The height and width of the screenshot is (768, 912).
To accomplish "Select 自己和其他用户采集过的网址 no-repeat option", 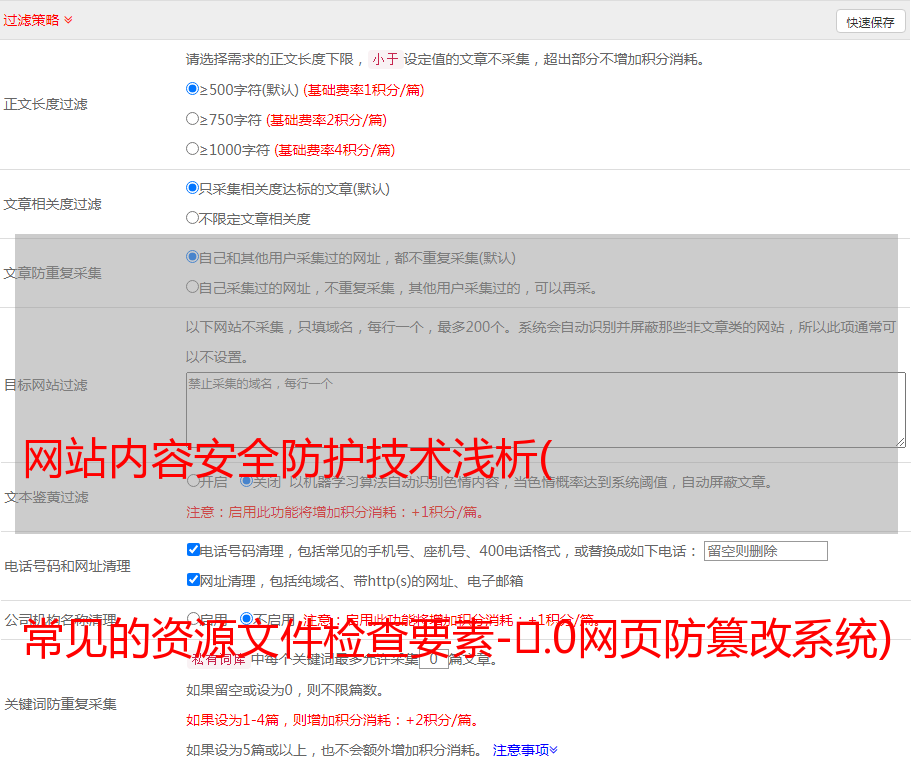I will point(193,257).
